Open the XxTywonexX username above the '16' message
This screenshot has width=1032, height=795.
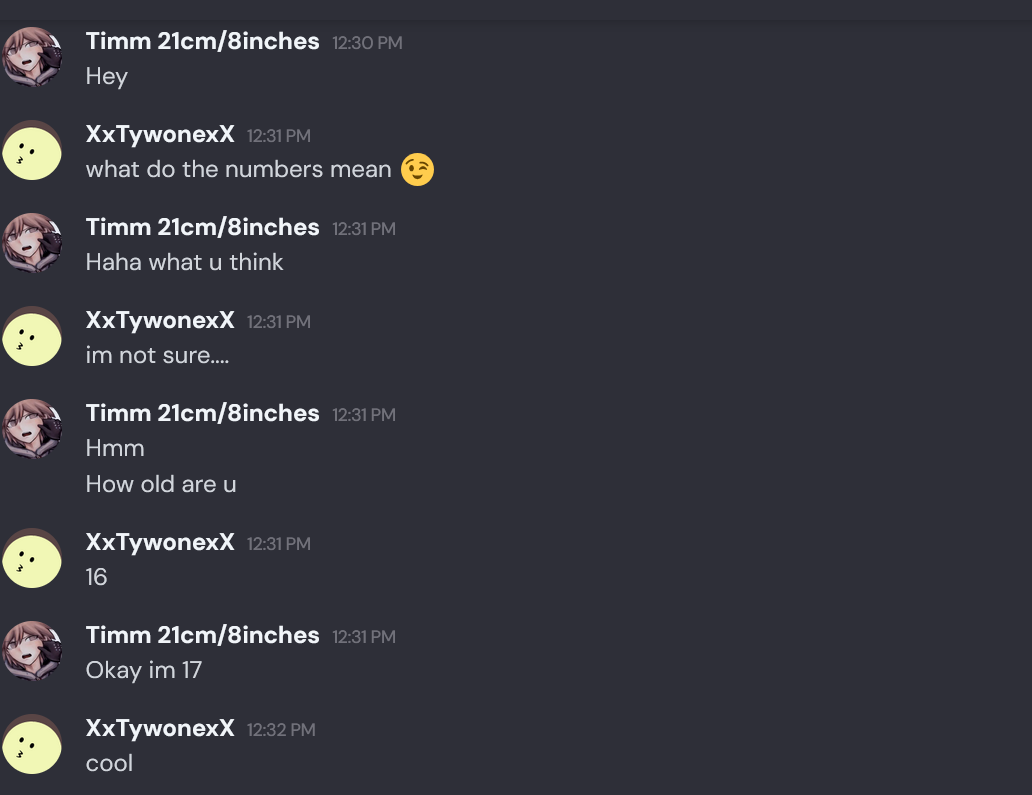point(160,542)
